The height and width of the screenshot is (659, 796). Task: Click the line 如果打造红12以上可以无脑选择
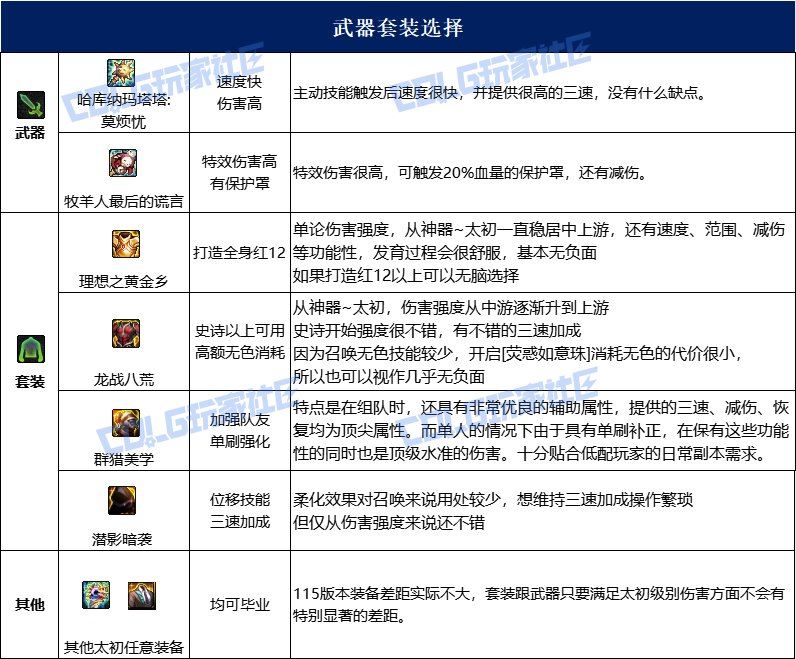click(406, 276)
